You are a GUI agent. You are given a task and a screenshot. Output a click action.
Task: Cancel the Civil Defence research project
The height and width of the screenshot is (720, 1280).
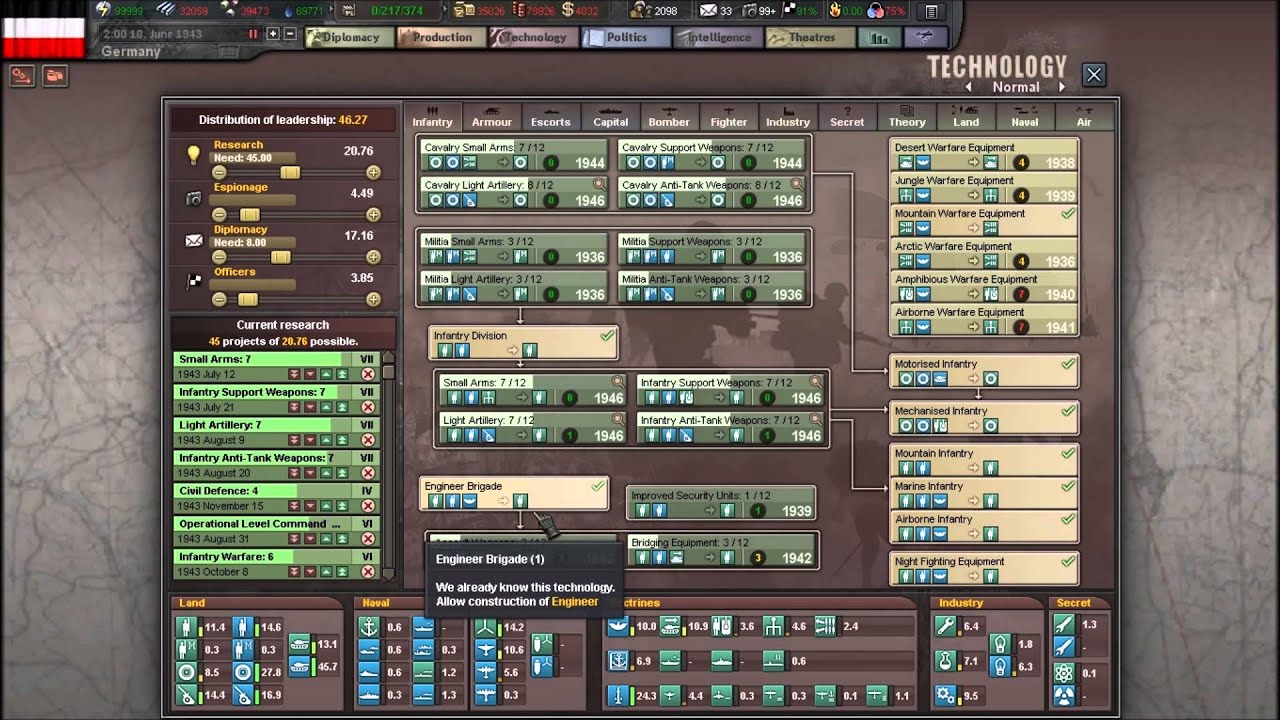[367, 506]
